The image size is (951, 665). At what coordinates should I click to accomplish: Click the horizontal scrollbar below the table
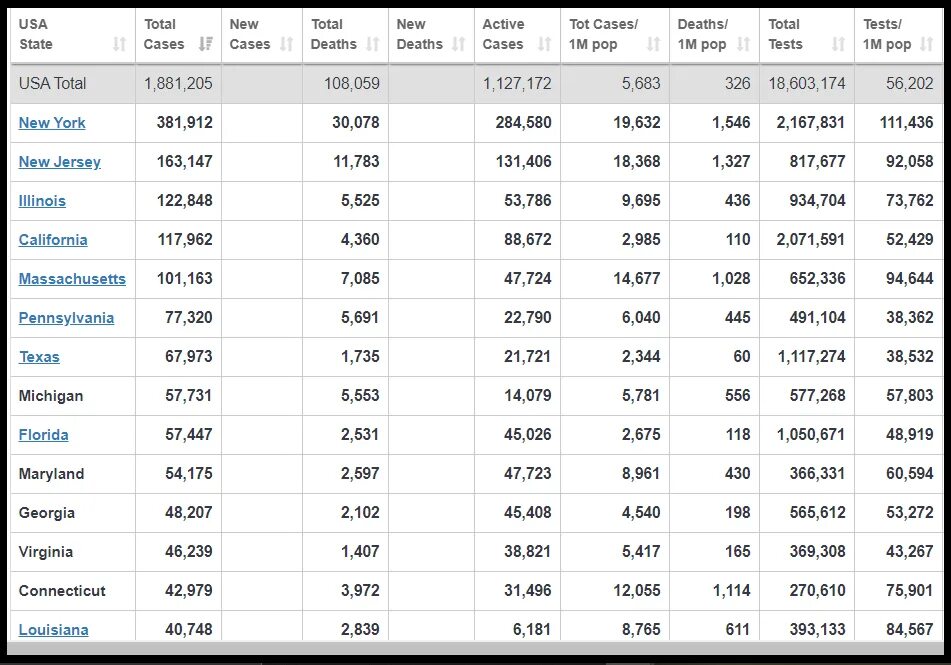(x=476, y=648)
